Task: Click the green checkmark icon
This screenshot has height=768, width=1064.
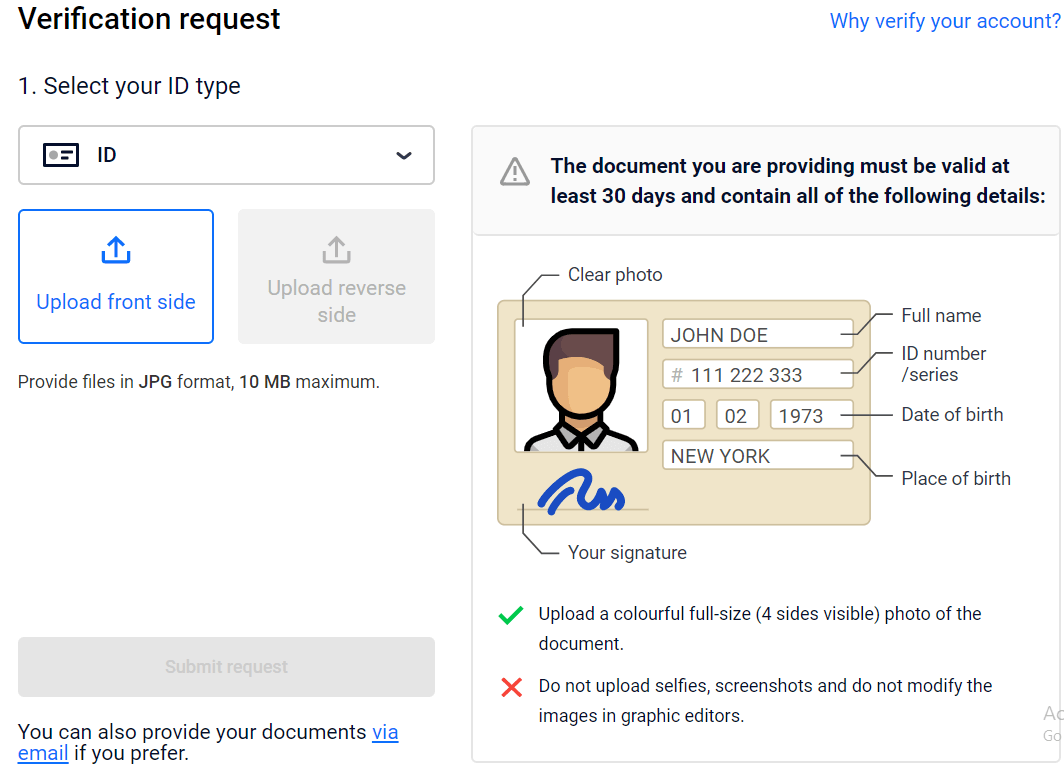Action: pyautogui.click(x=511, y=615)
